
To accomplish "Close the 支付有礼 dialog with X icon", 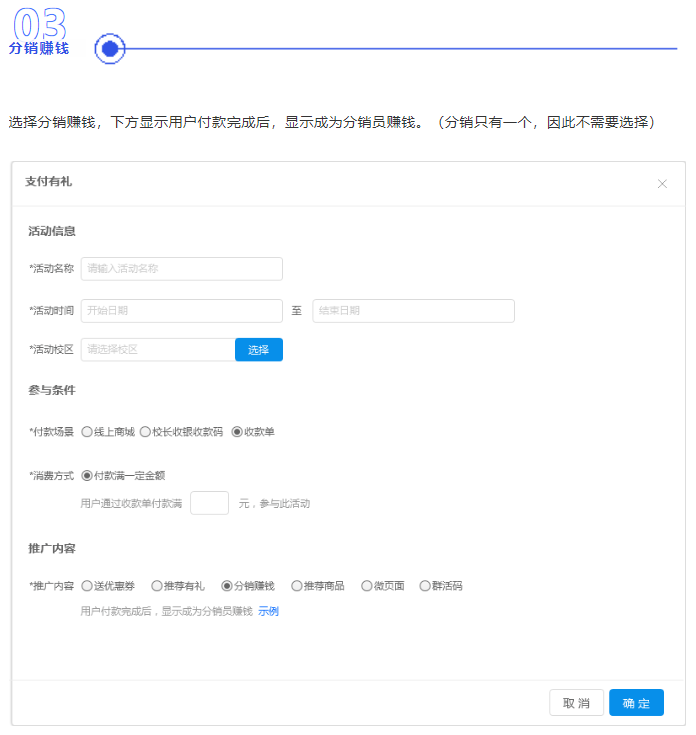I will pyautogui.click(x=662, y=184).
